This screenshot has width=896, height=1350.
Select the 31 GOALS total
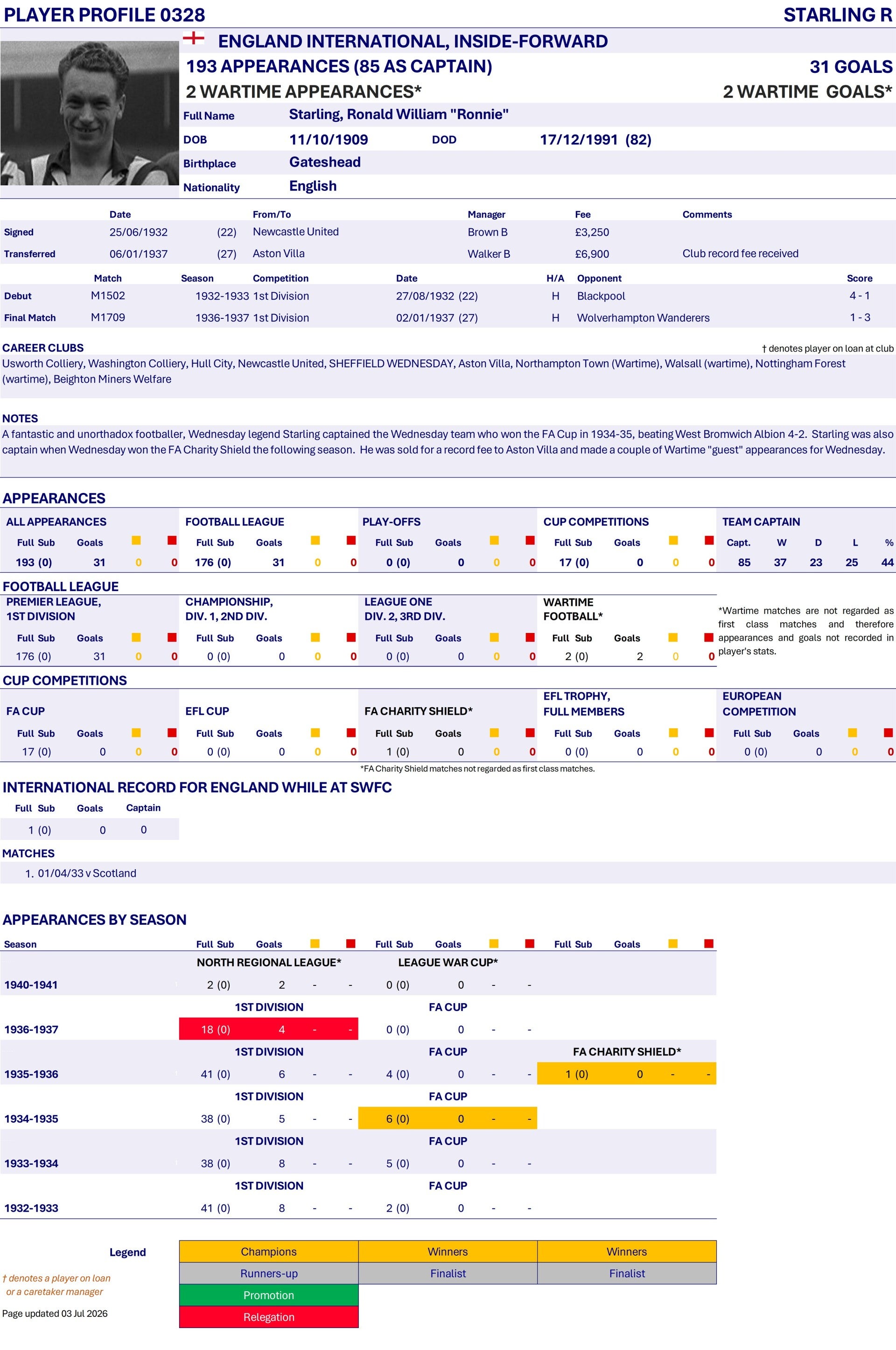[x=851, y=67]
